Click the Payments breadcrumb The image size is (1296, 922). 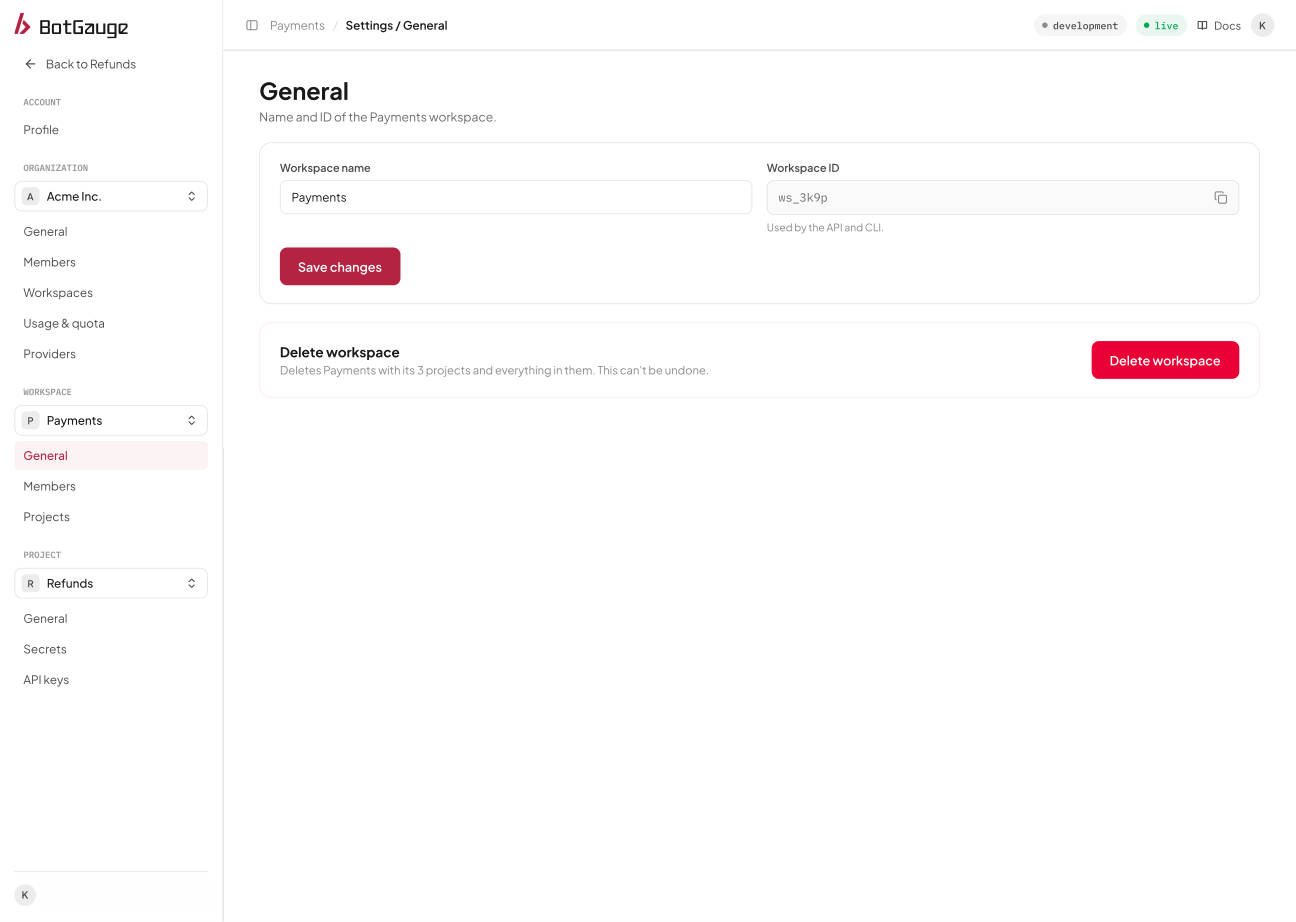pyautogui.click(x=297, y=25)
